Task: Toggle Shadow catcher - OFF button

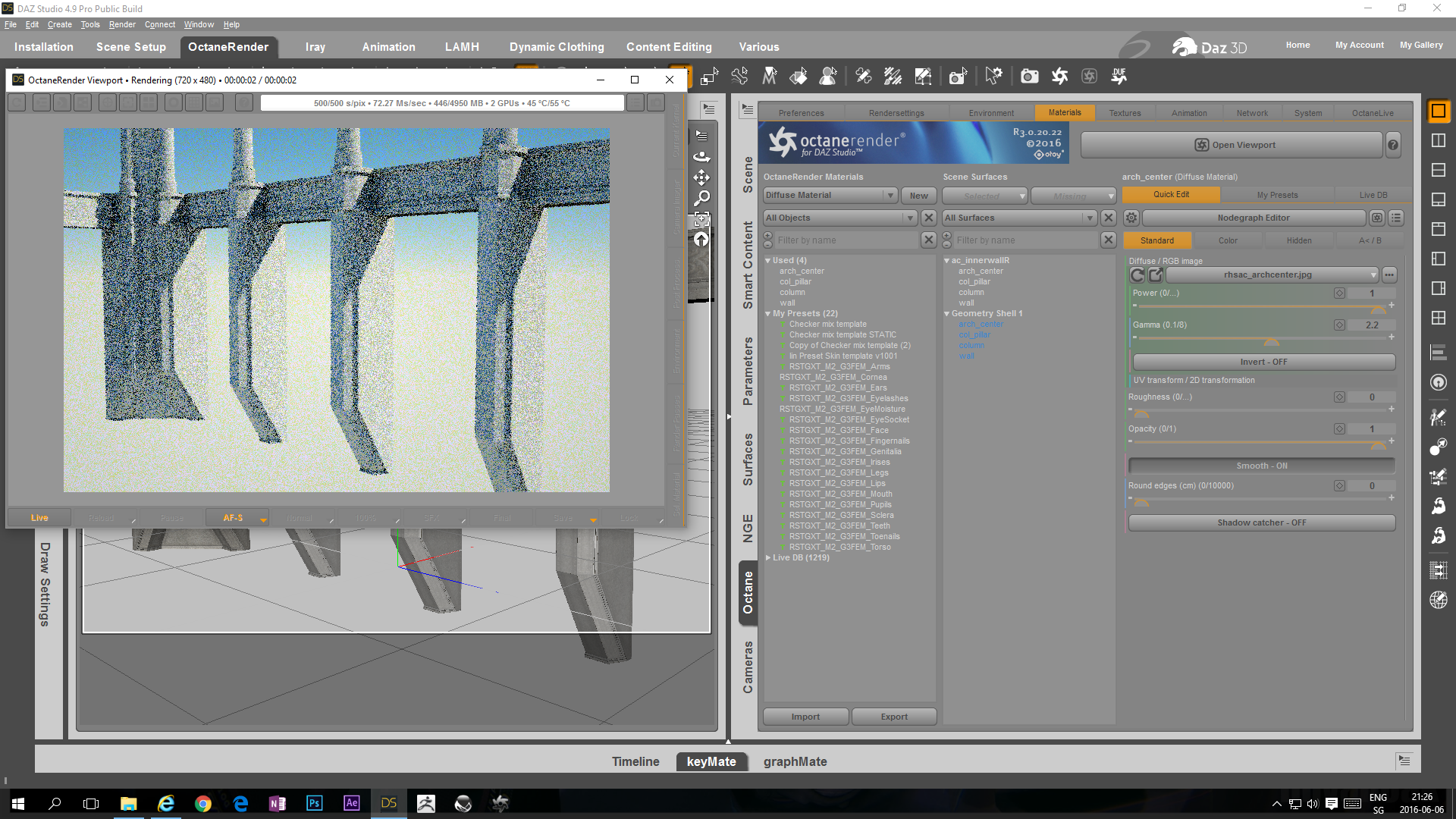Action: tap(1261, 522)
